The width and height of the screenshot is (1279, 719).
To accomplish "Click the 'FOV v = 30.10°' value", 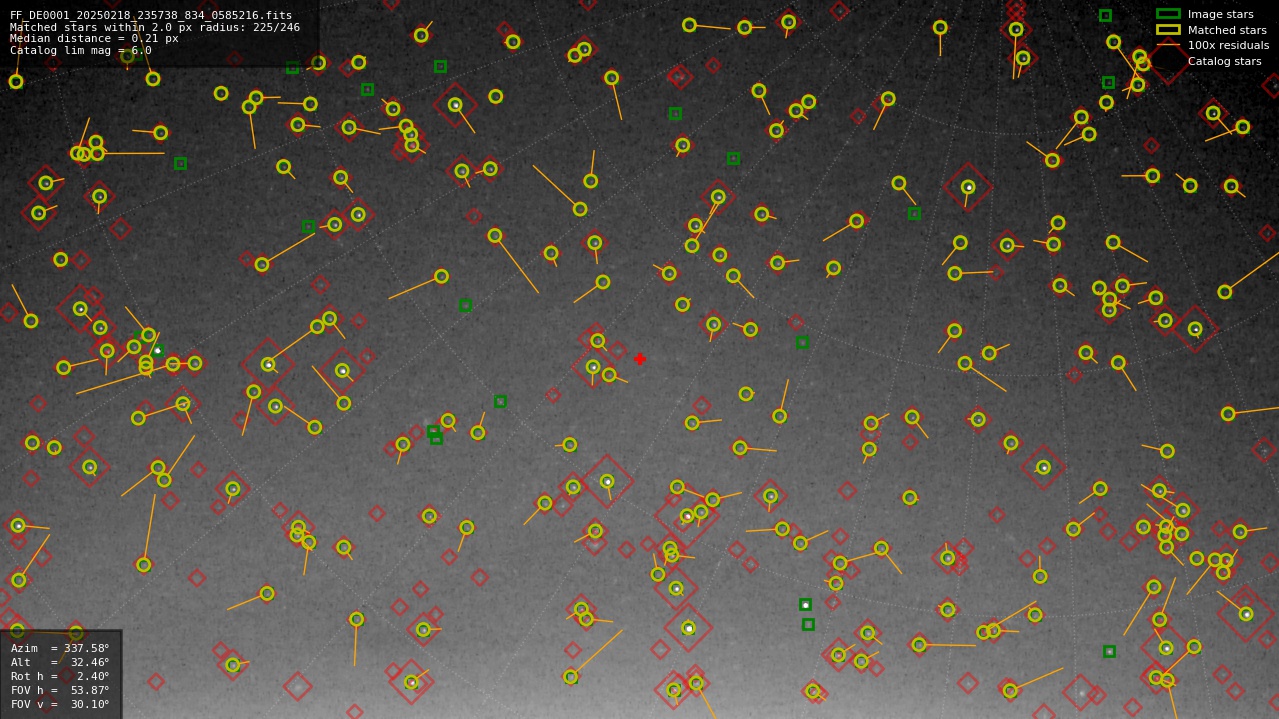I will pos(60,705).
